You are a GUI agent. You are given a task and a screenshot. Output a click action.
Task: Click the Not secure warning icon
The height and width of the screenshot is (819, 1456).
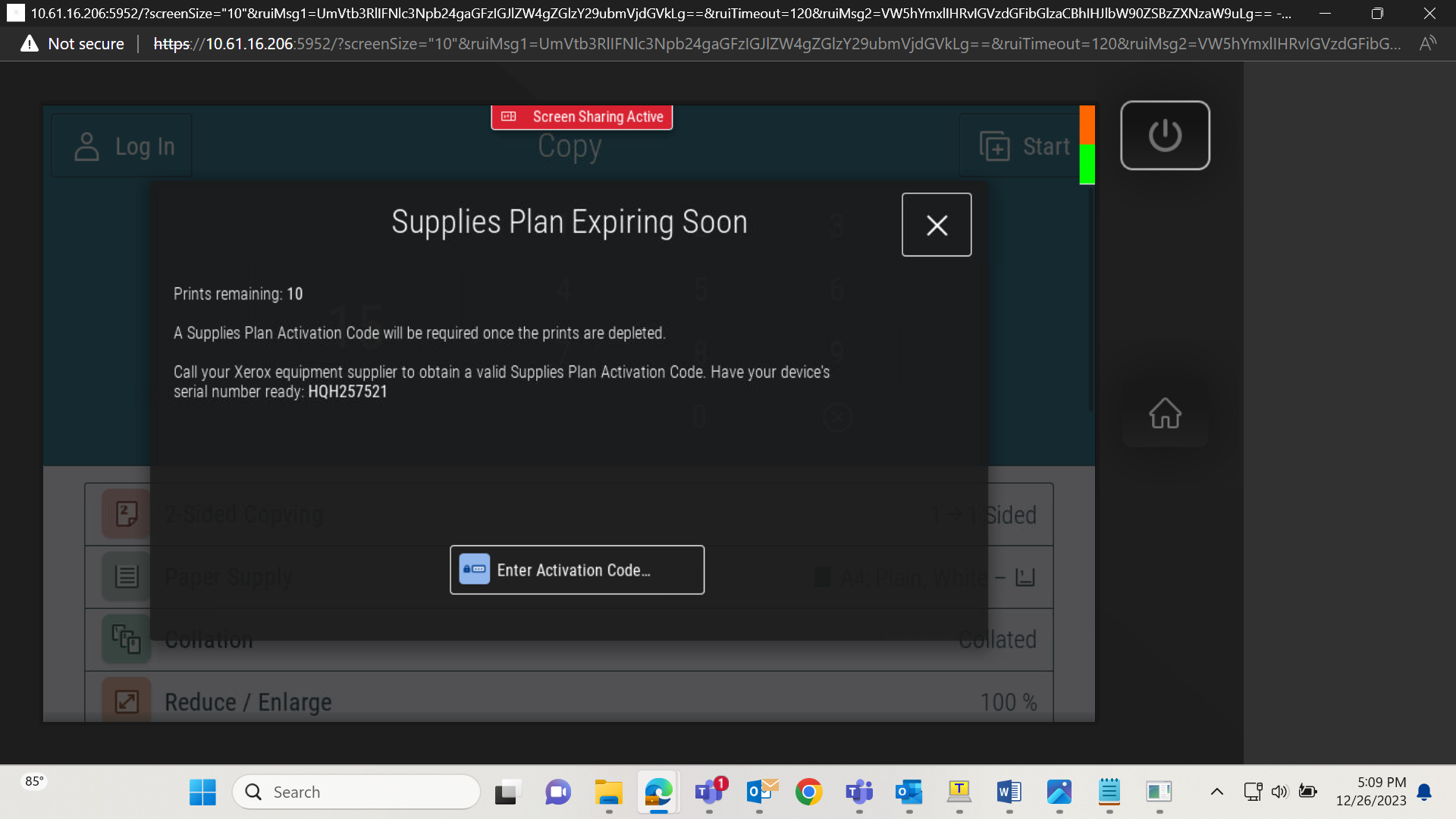(x=30, y=43)
